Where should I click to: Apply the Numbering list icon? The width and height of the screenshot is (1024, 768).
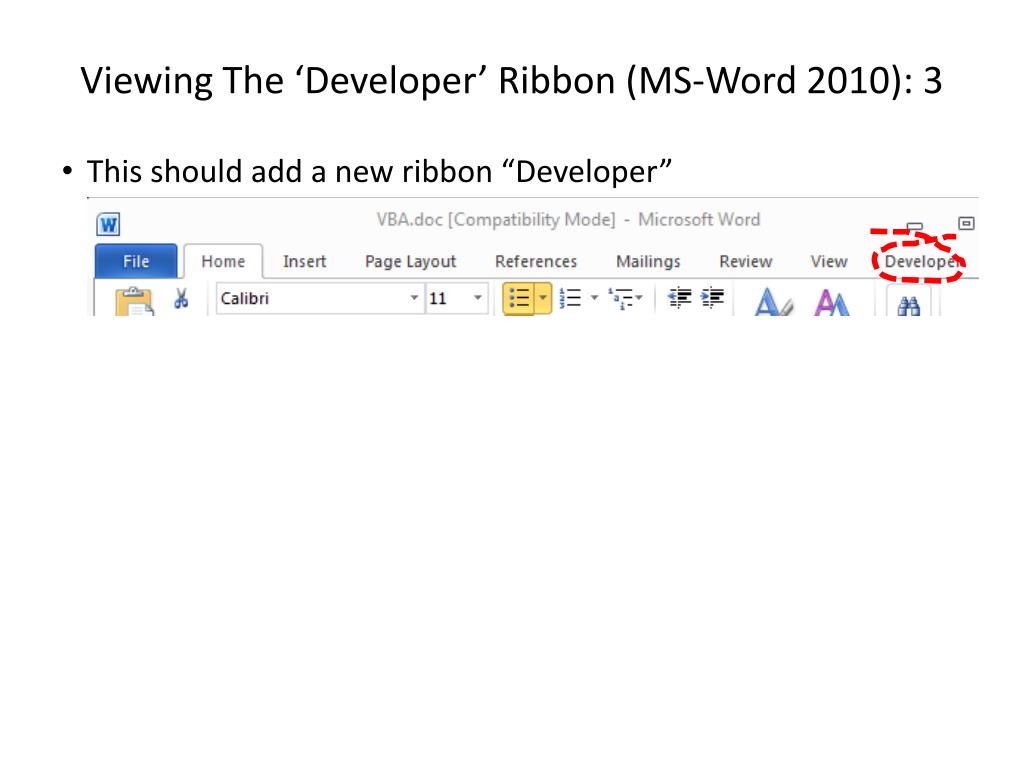(571, 298)
